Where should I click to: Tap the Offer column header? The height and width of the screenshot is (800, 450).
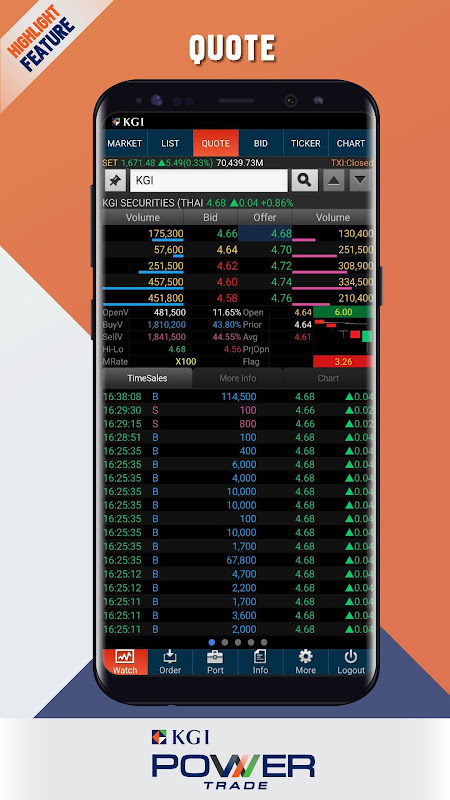265,217
